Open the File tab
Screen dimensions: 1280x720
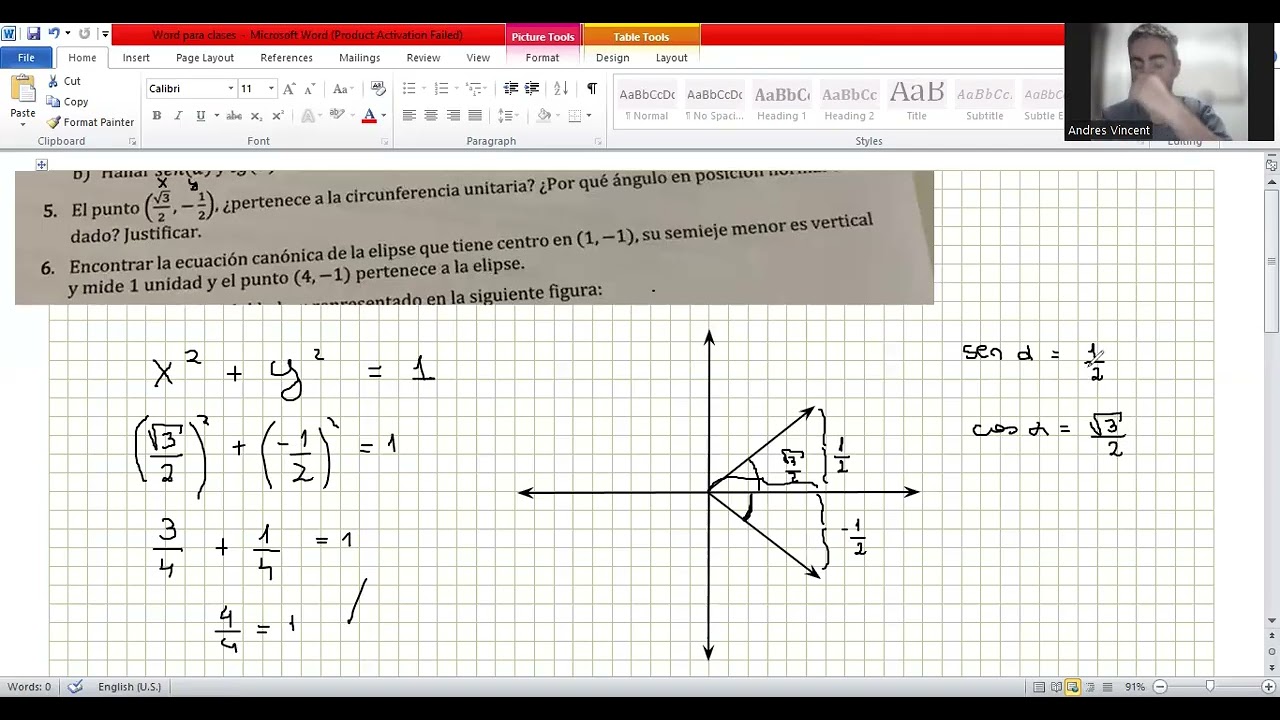click(x=27, y=58)
